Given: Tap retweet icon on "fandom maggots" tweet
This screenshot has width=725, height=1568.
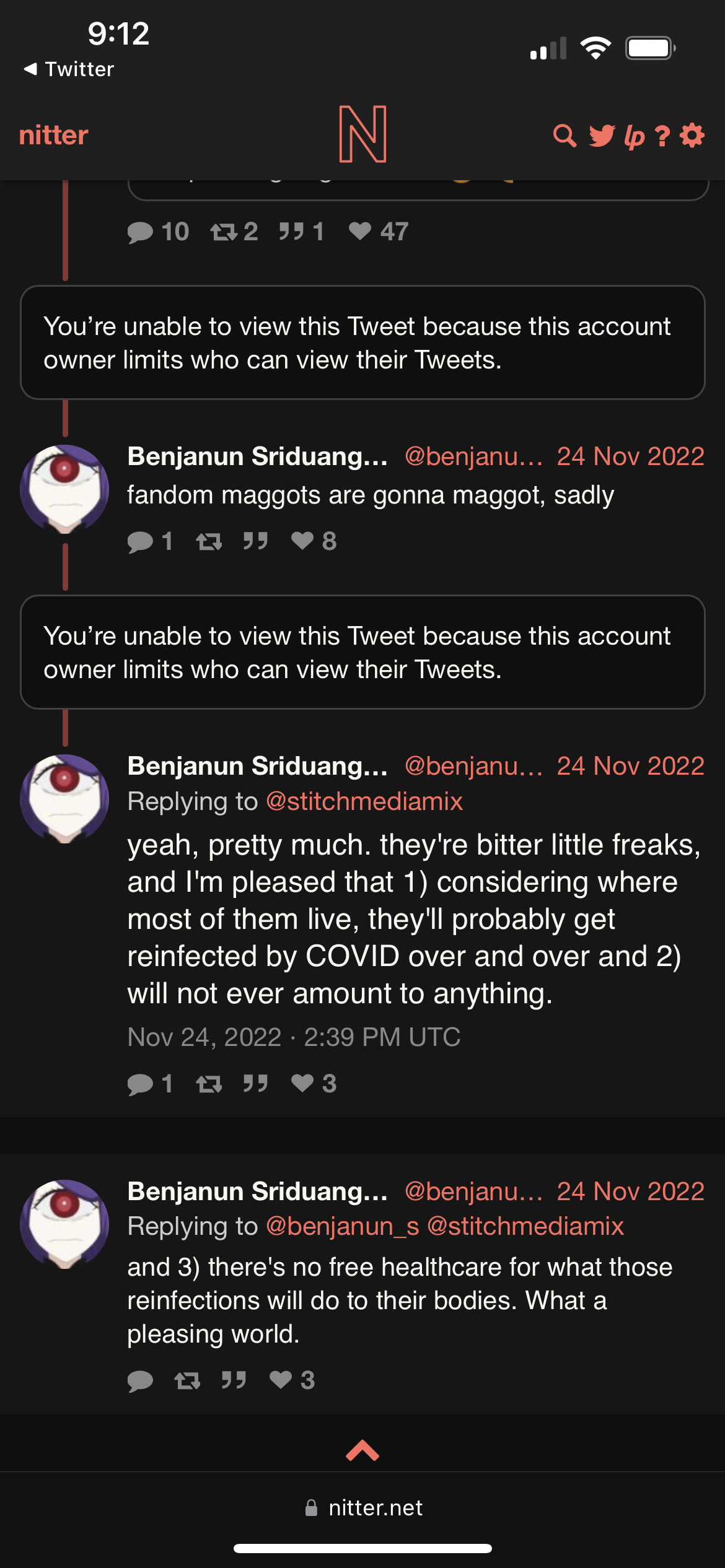Looking at the screenshot, I should pos(209,542).
